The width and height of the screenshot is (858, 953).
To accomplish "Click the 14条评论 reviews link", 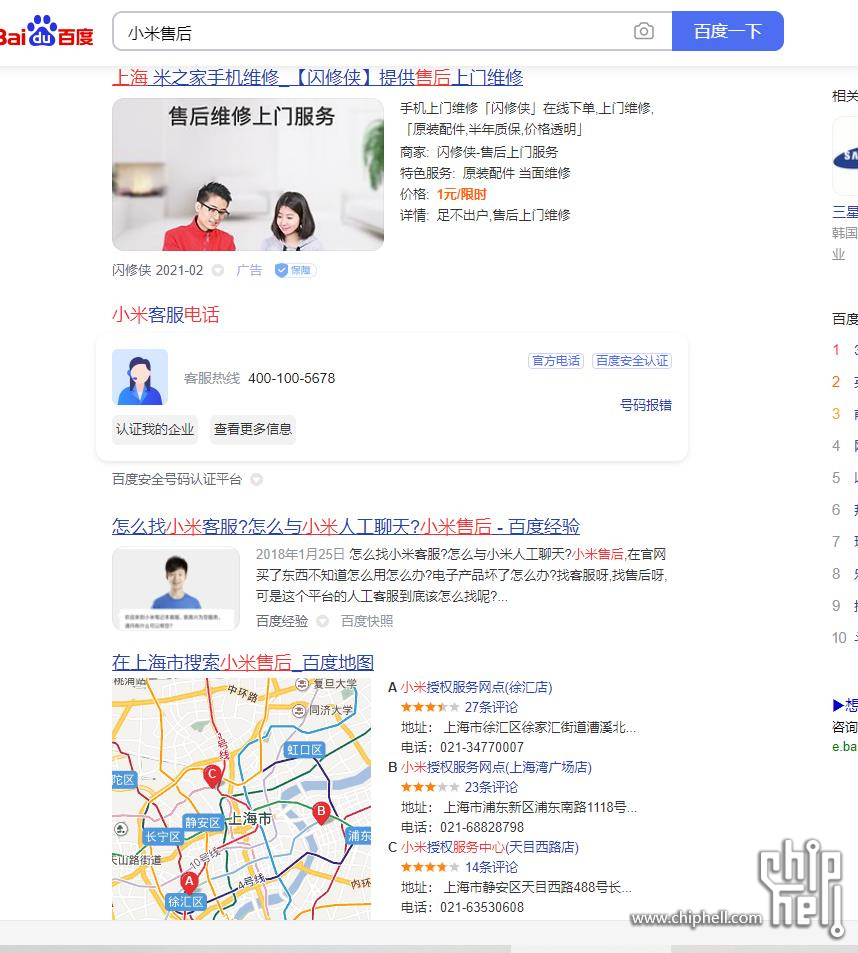I will 491,867.
